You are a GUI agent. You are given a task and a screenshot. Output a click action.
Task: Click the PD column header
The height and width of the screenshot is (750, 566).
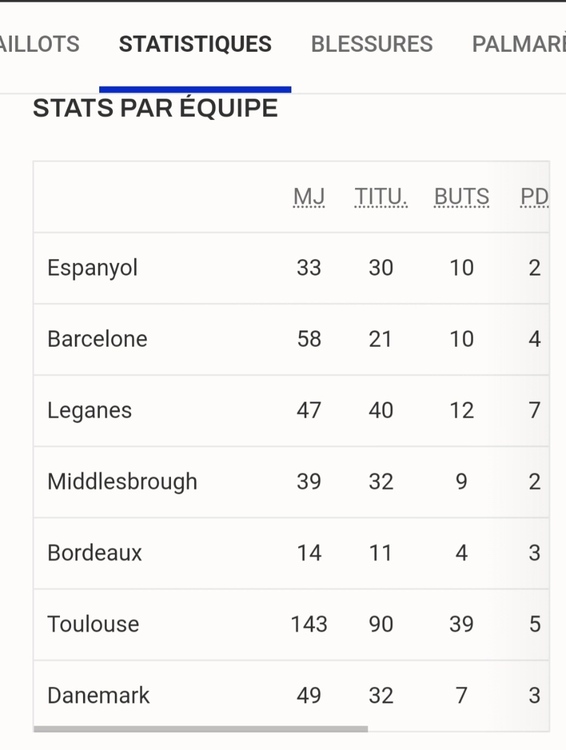coord(534,197)
